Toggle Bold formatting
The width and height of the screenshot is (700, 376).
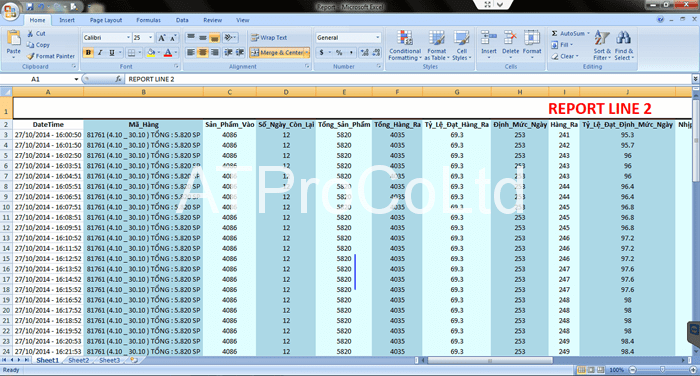click(88, 53)
